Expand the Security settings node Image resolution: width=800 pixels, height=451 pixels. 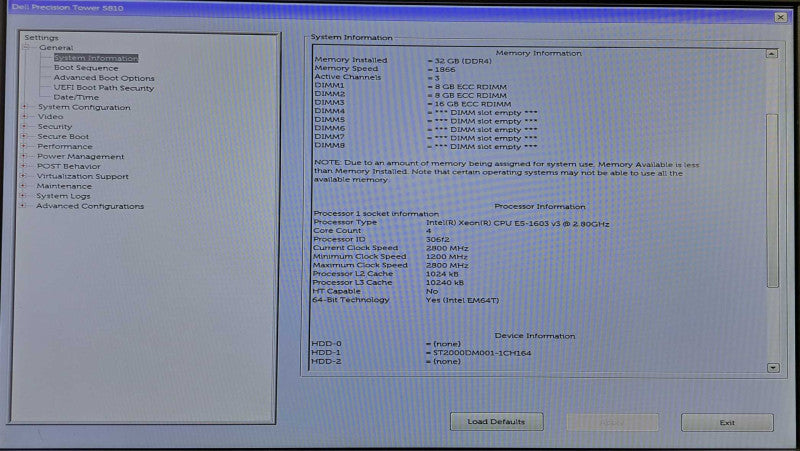point(23,126)
